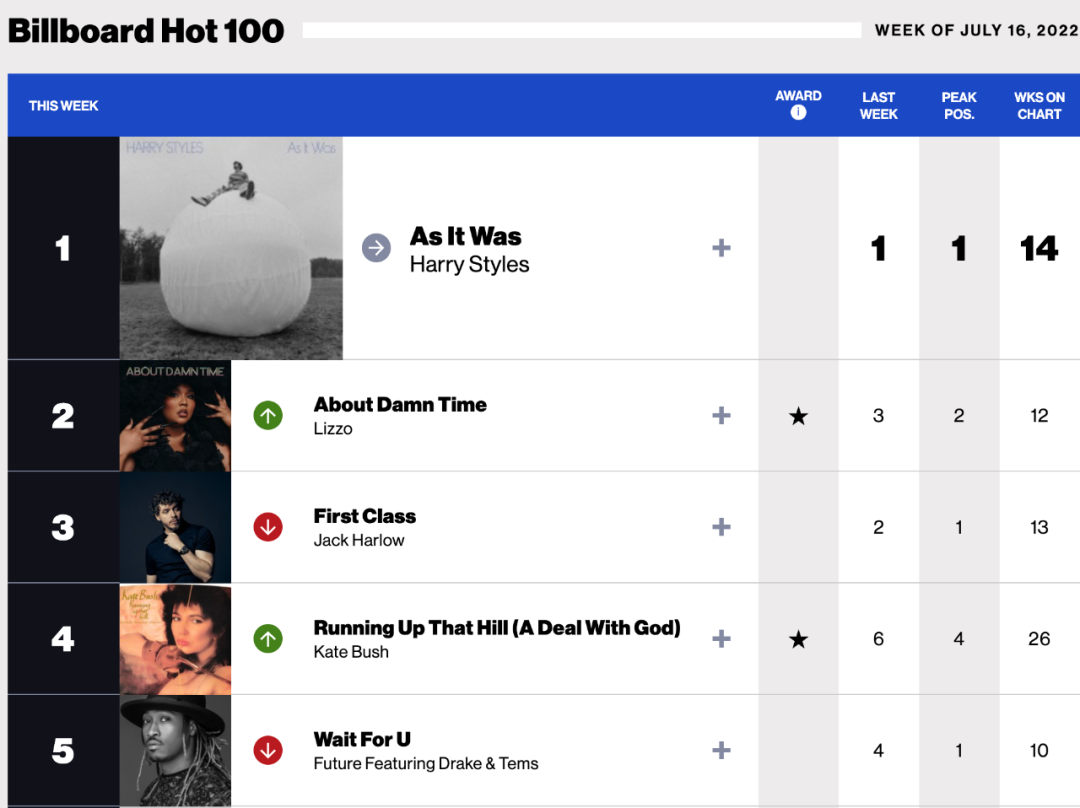
Task: Expand About Damn Time details with plus
Action: pos(721,416)
